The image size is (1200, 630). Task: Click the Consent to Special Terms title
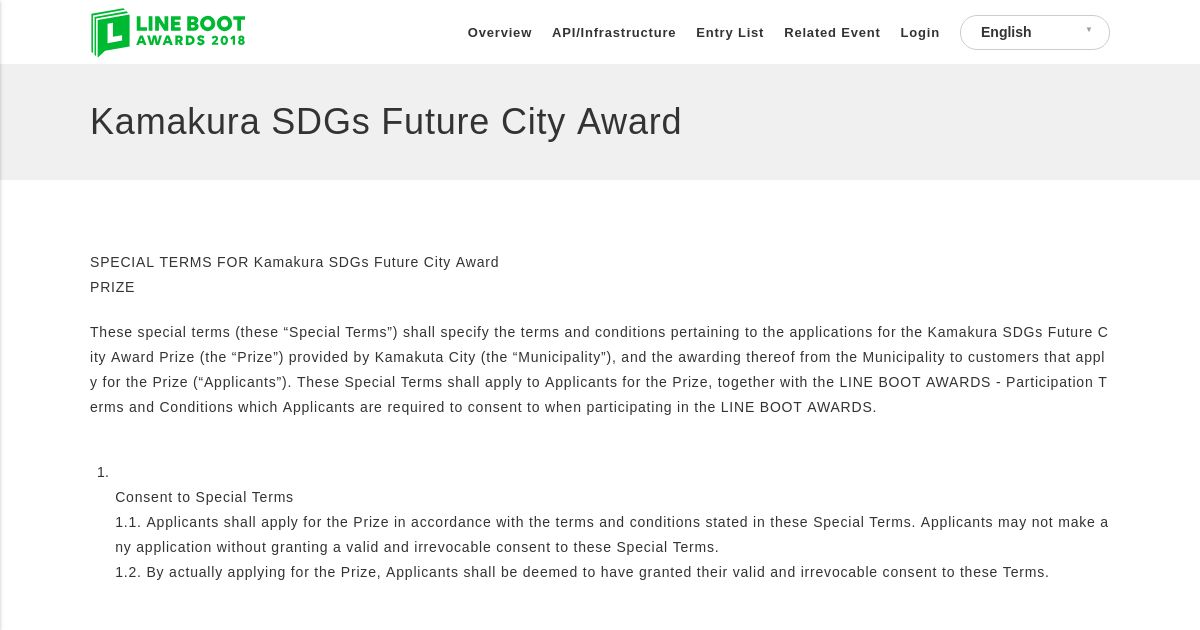[x=204, y=497]
